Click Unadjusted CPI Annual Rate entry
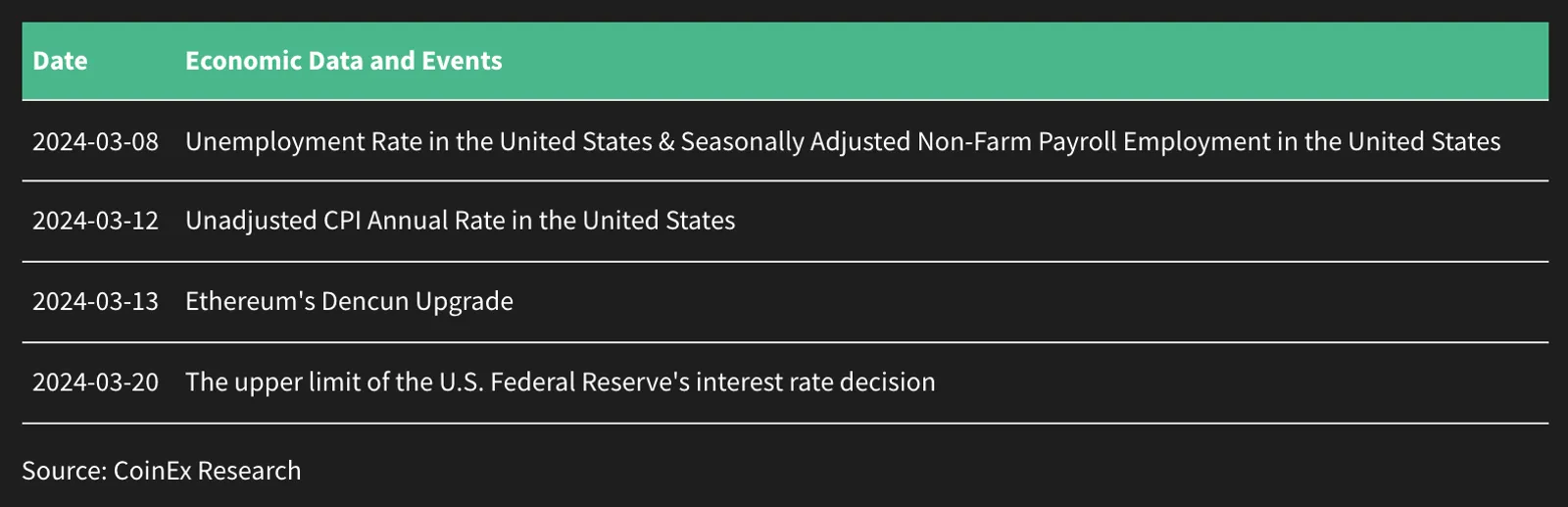Screen dimensions: 1568x507 click(460, 222)
